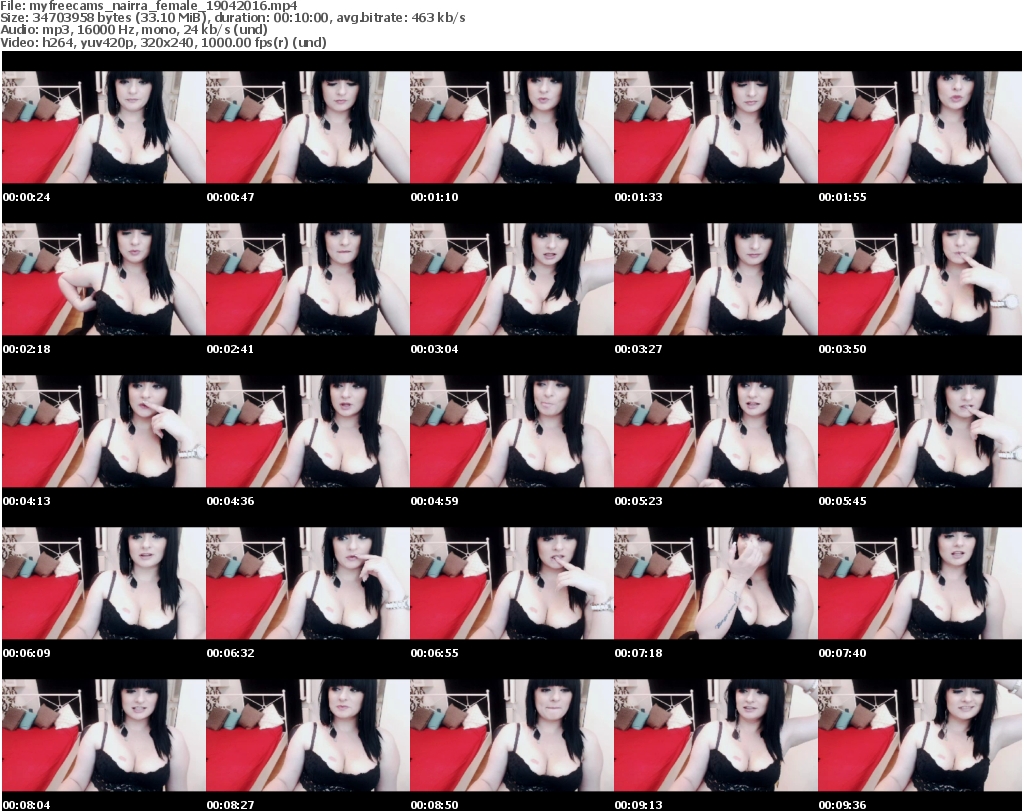Select the thumbnail above timestamp 00:09:13
The image size is (1024, 811).
pyautogui.click(x=716, y=736)
